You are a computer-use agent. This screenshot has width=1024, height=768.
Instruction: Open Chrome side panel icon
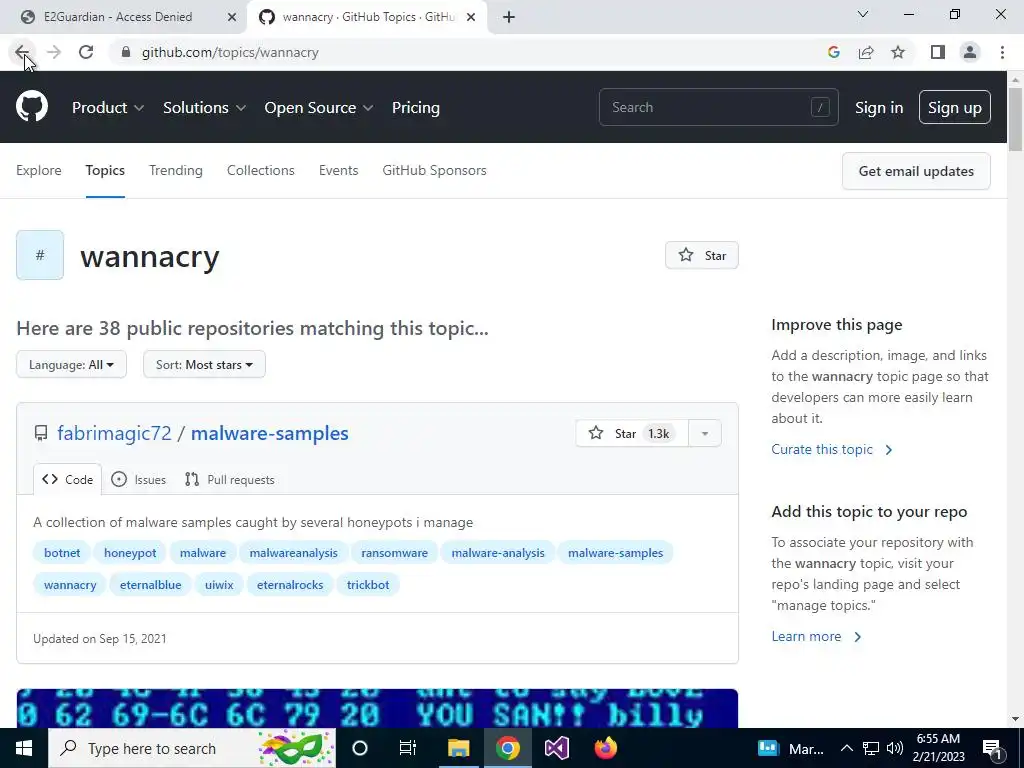point(938,52)
